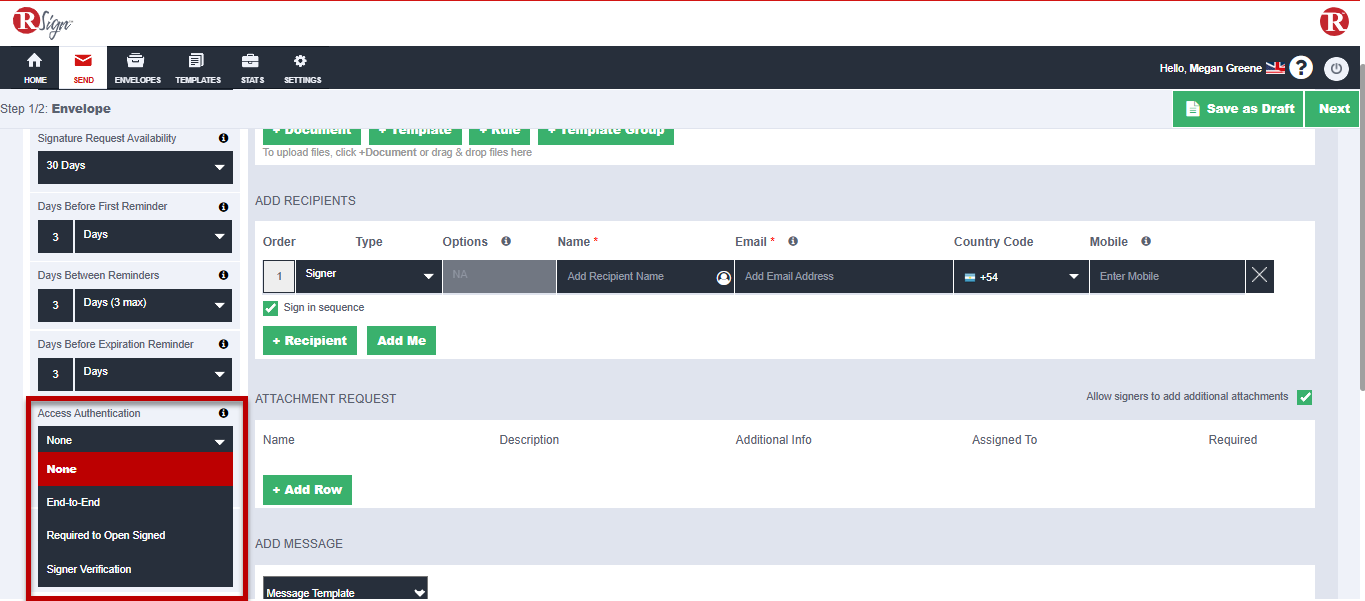Open the Envelopes tab

click(137, 67)
